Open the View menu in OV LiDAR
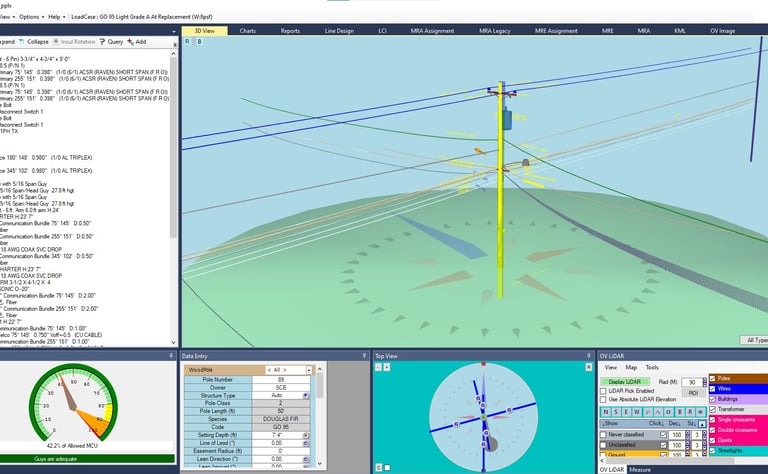 [611, 367]
